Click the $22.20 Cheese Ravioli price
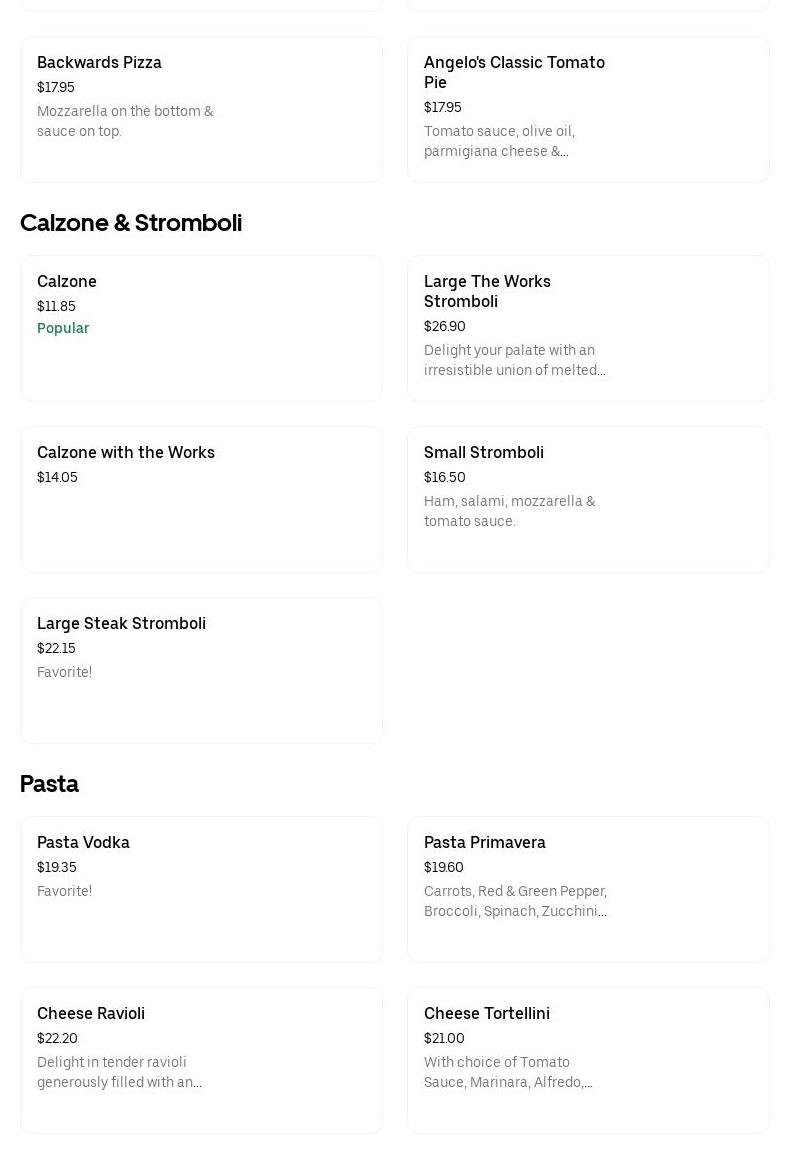 click(57, 1038)
